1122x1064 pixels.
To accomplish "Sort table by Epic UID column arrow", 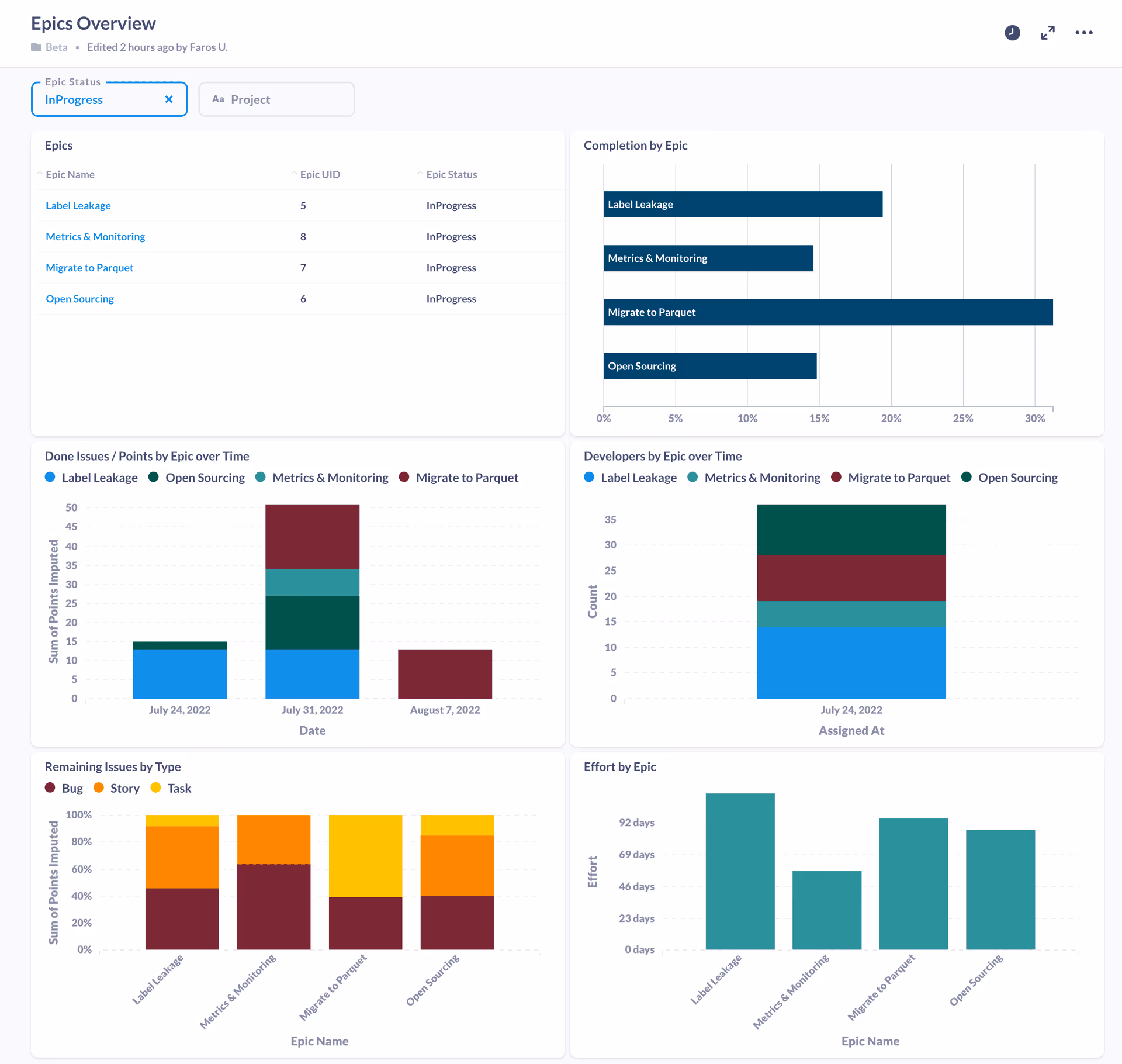I will coord(295,174).
